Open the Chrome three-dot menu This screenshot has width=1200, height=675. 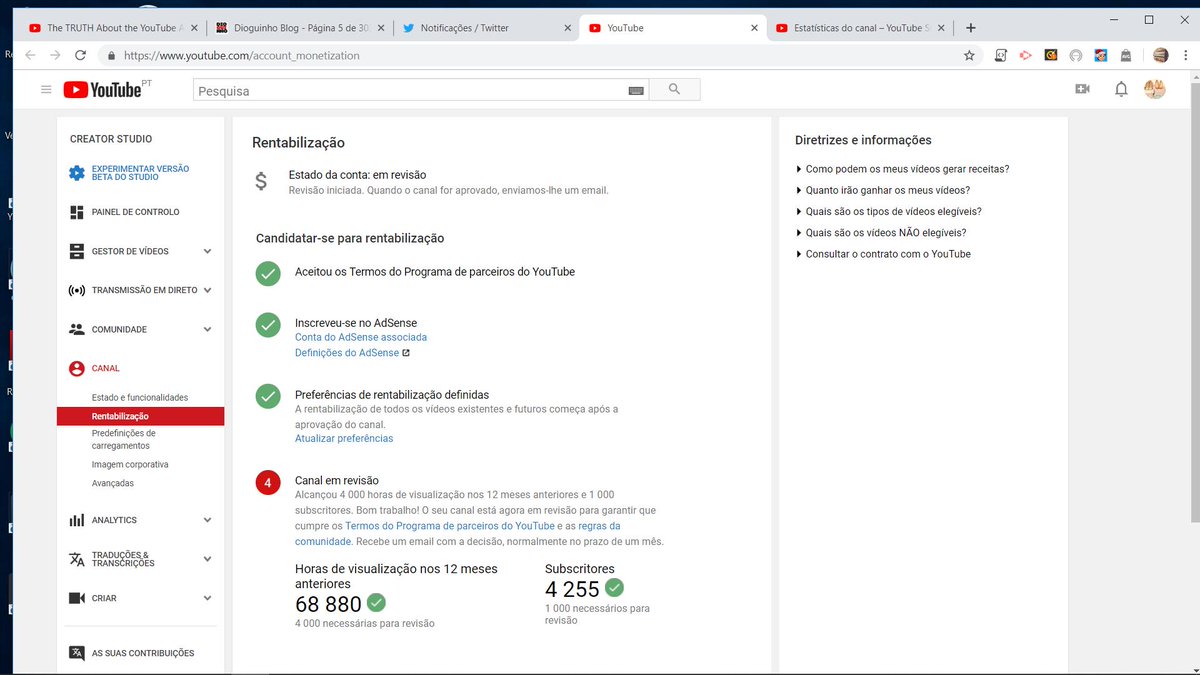pyautogui.click(x=1186, y=56)
